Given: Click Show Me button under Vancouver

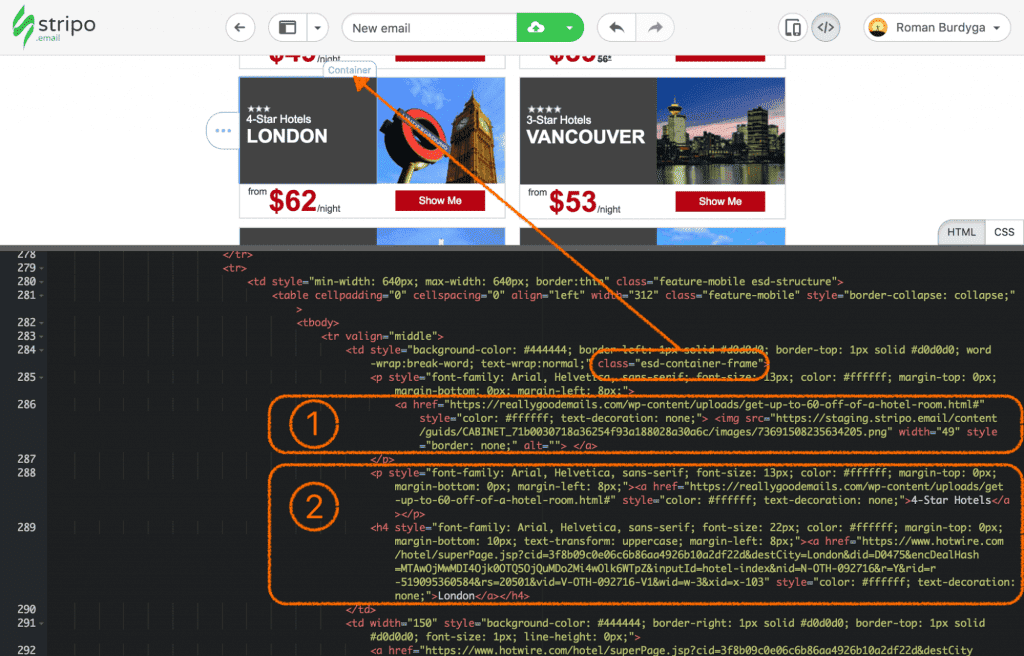Looking at the screenshot, I should [x=720, y=201].
